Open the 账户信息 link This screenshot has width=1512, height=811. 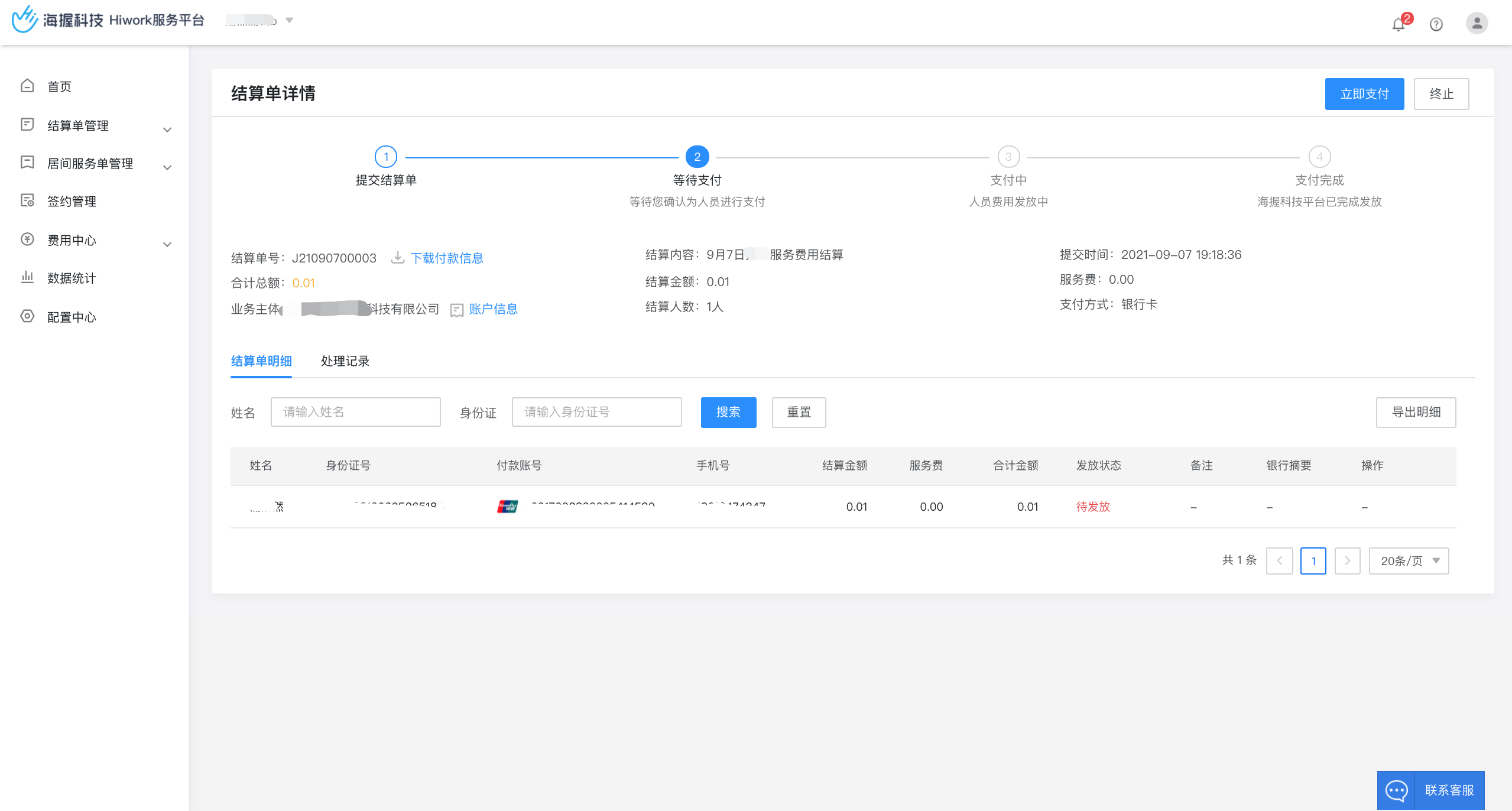point(493,309)
